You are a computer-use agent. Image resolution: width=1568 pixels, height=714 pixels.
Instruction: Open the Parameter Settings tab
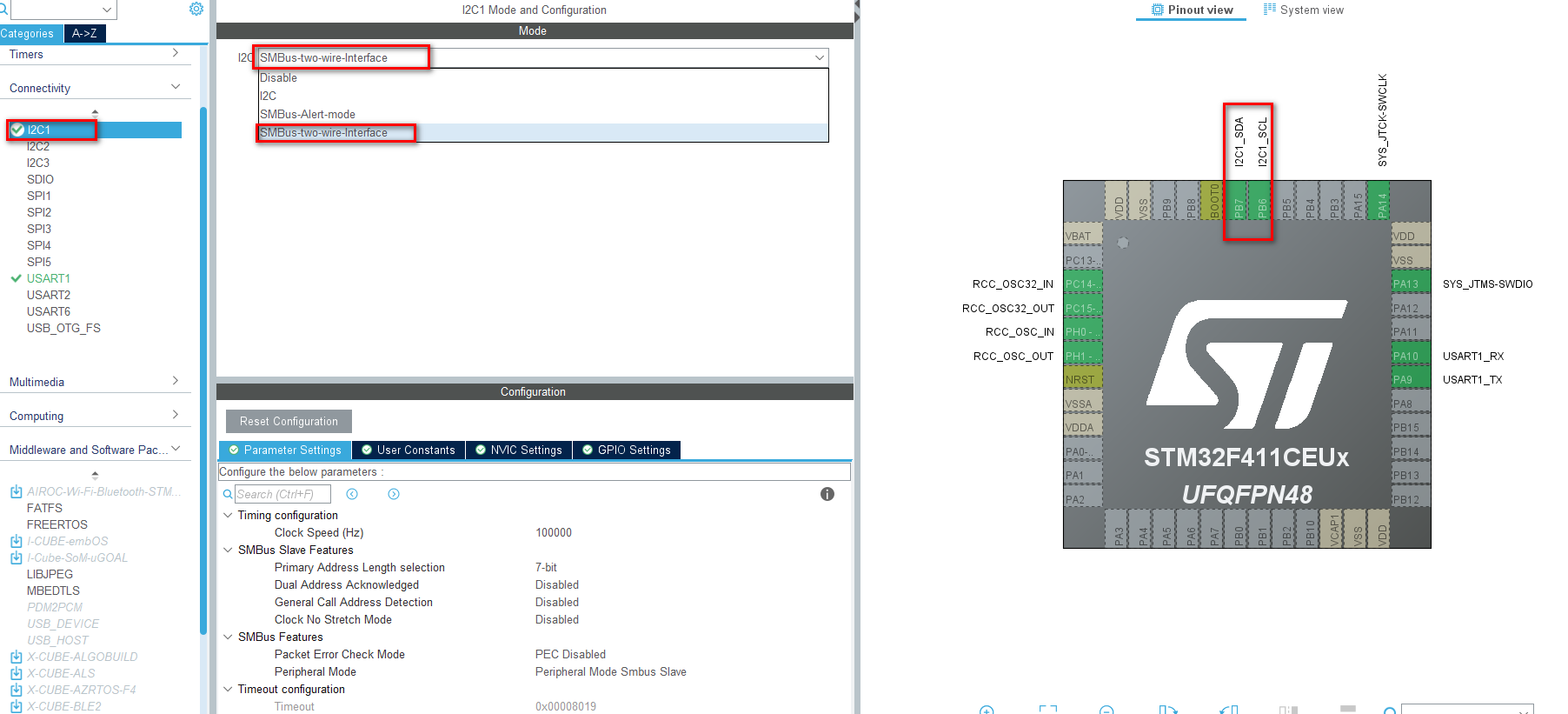point(285,450)
